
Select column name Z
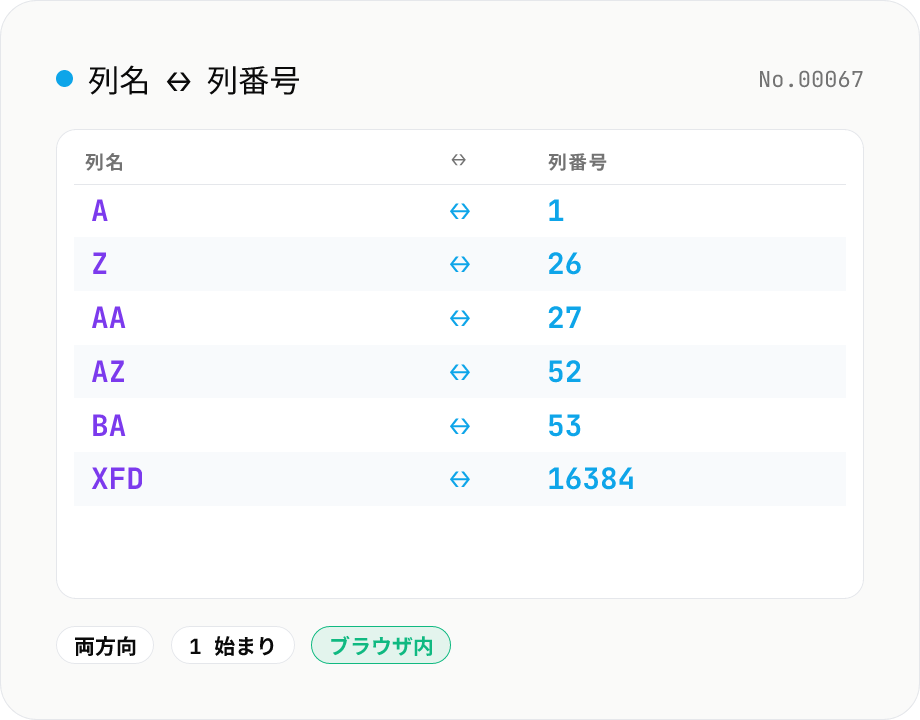pos(100,264)
